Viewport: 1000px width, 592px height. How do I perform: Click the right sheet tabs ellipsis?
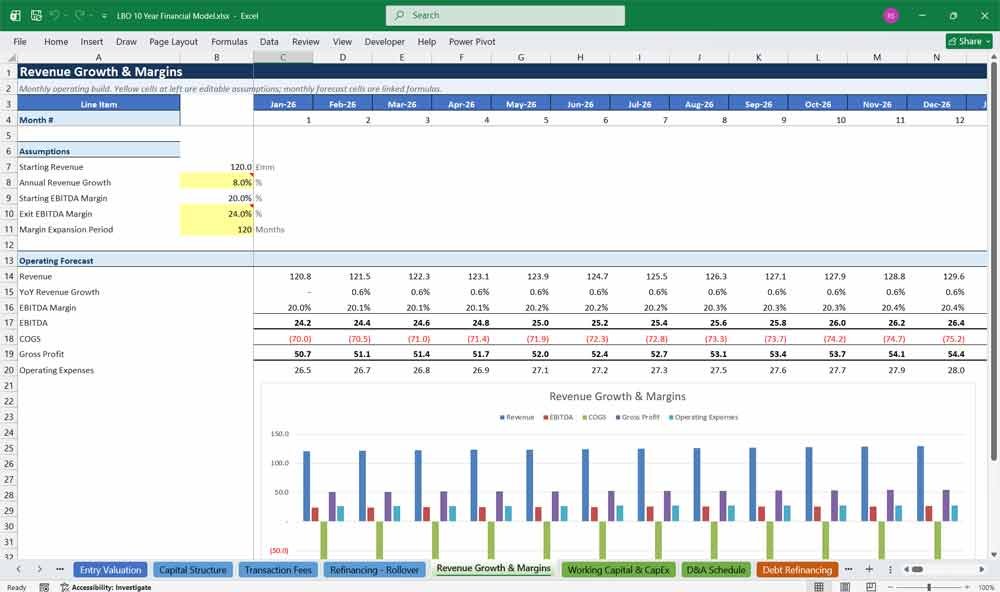848,569
